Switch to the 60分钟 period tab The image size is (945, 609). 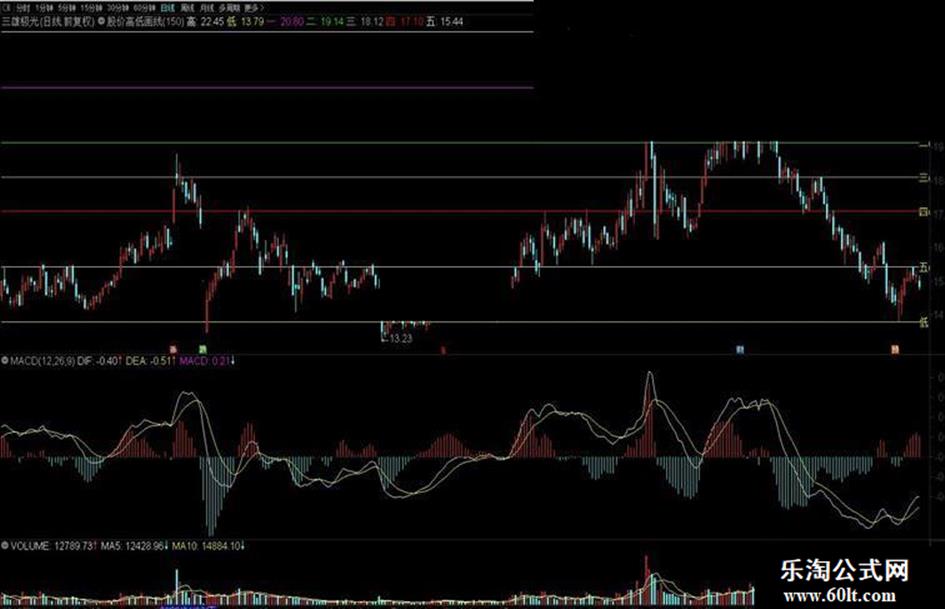pyautogui.click(x=144, y=8)
